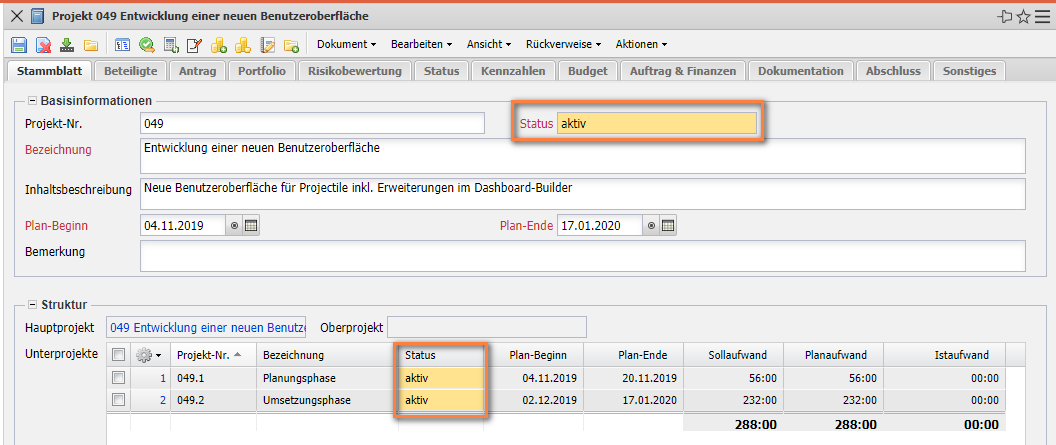Image resolution: width=1056 pixels, height=445 pixels.
Task: Open the Dokument dropdown menu
Action: coord(346,44)
